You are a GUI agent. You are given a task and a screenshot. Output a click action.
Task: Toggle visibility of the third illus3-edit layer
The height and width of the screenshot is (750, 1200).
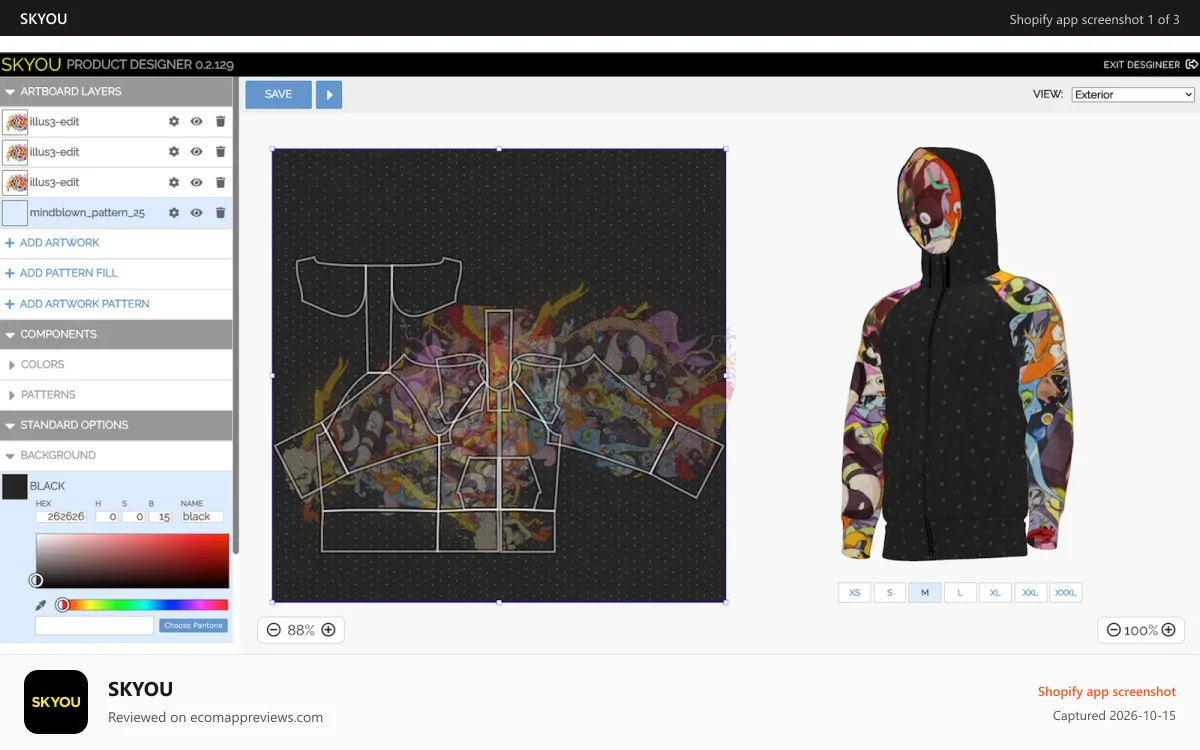click(x=197, y=183)
